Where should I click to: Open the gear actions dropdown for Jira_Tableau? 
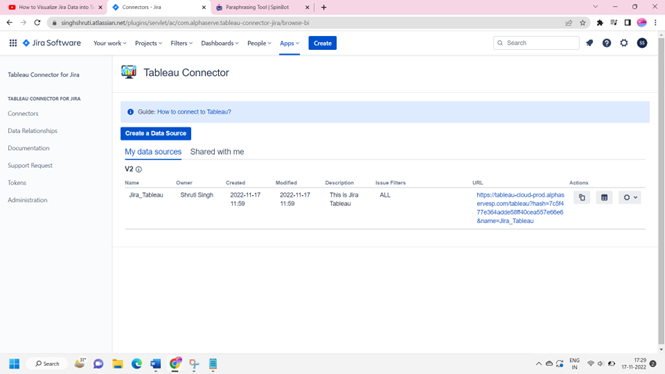630,198
